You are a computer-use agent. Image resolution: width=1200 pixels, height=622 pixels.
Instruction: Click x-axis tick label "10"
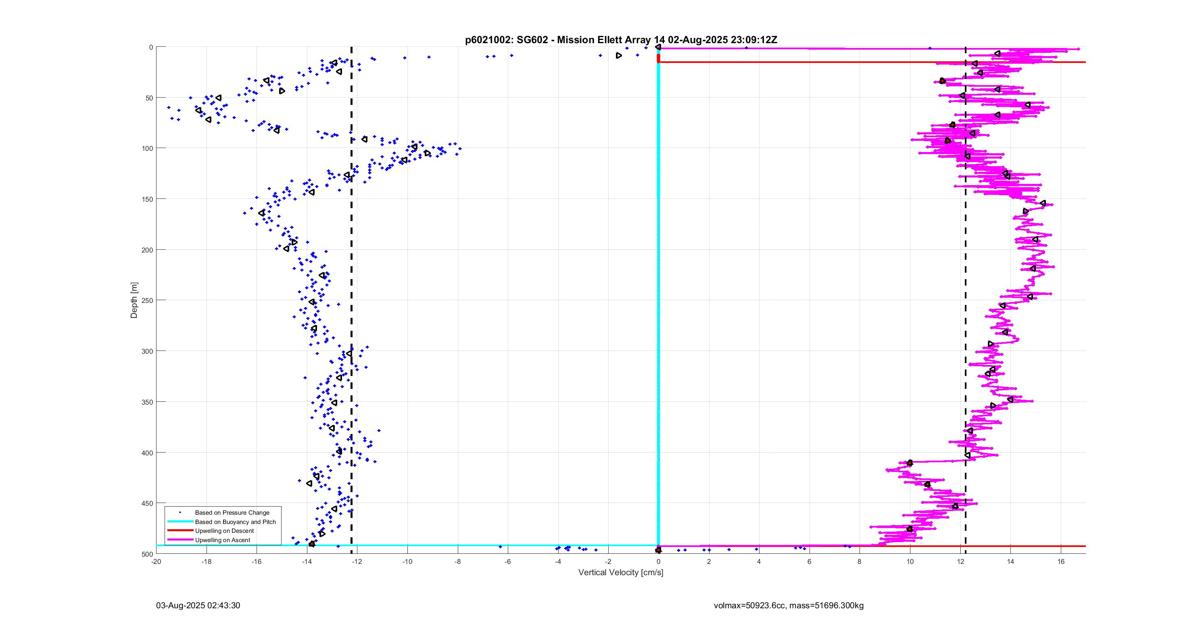910,561
